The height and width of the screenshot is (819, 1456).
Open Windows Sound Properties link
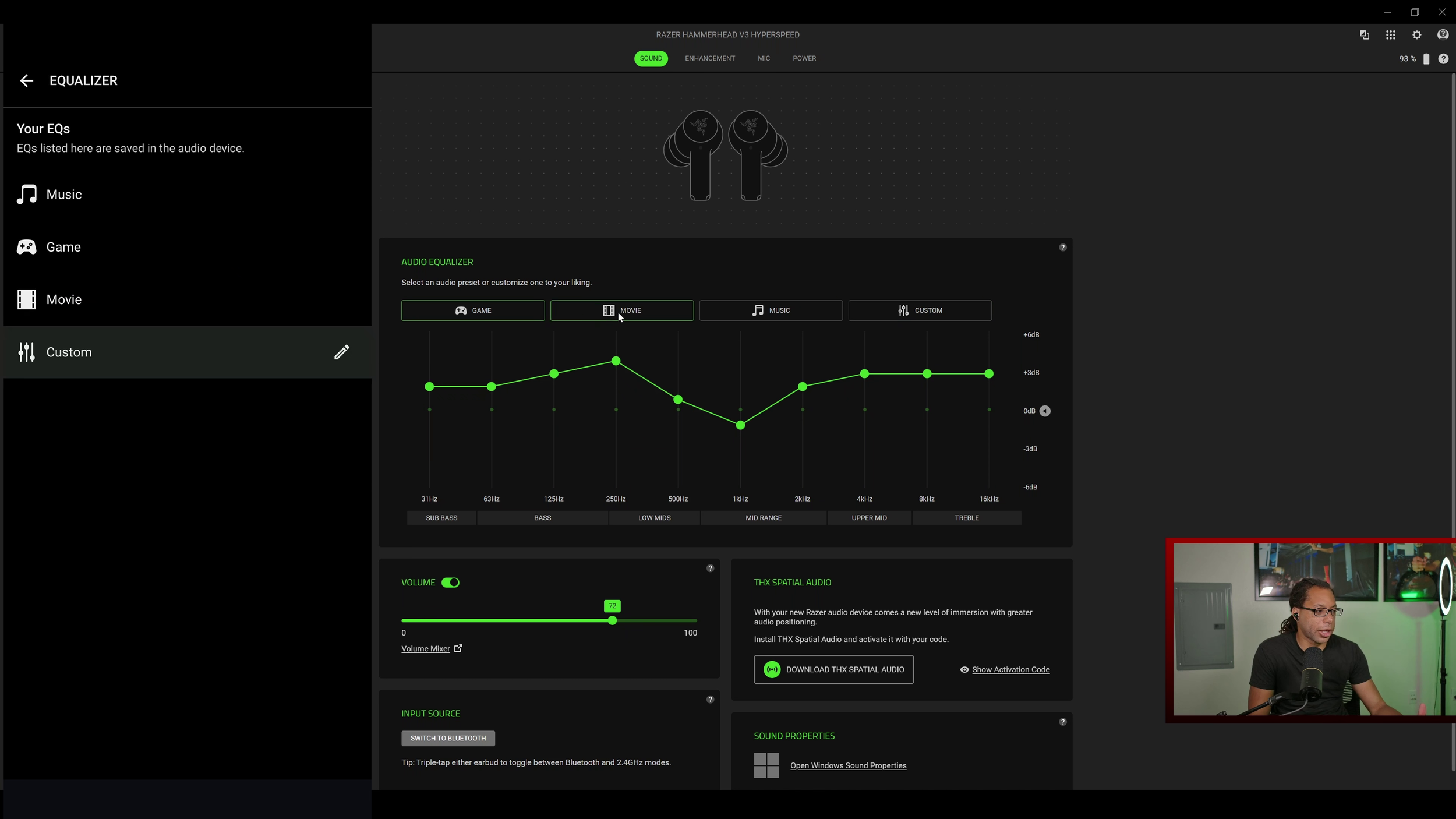click(849, 766)
